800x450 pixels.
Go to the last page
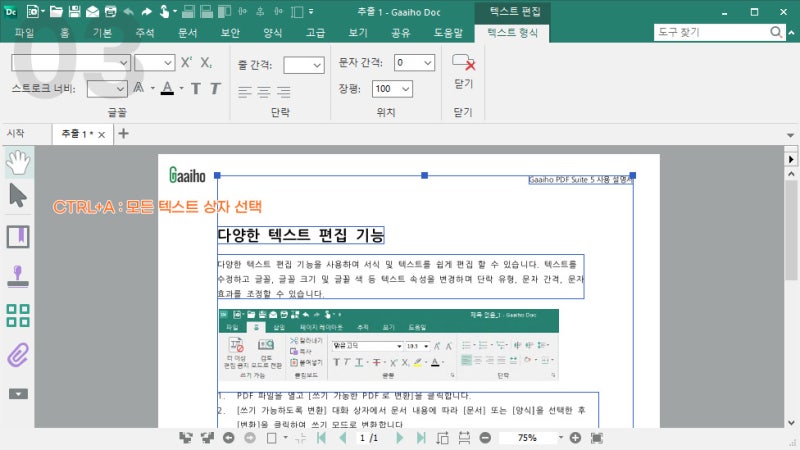[x=421, y=438]
